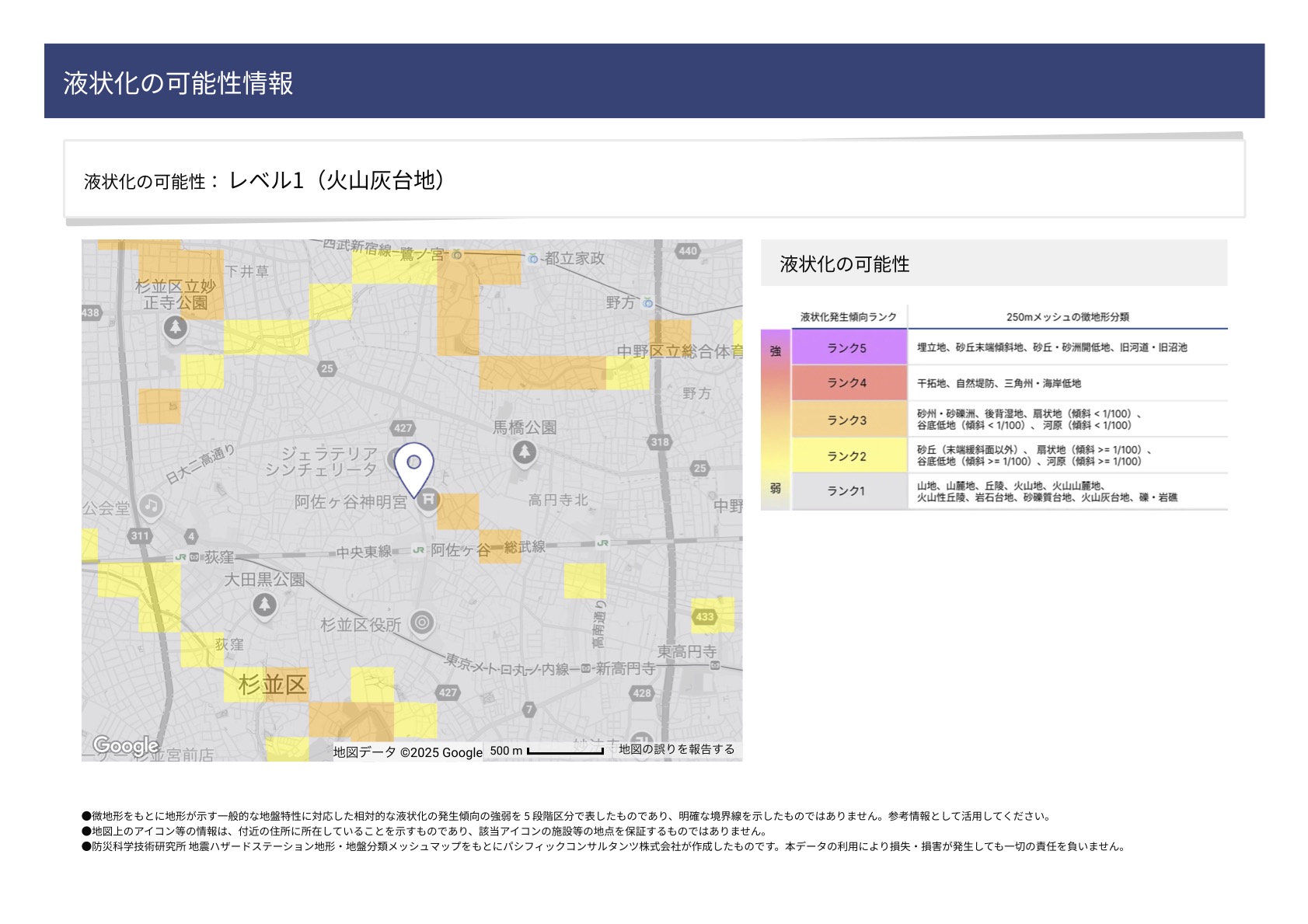Click the route 440 road shield

[688, 250]
